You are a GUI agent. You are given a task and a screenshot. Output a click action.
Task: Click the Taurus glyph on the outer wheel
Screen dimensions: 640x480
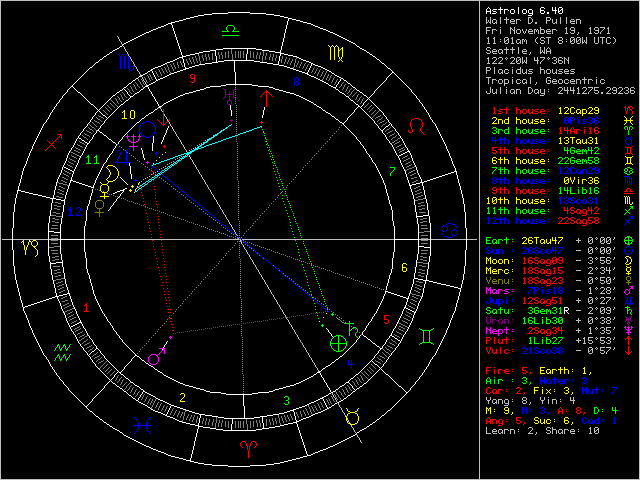(353, 417)
